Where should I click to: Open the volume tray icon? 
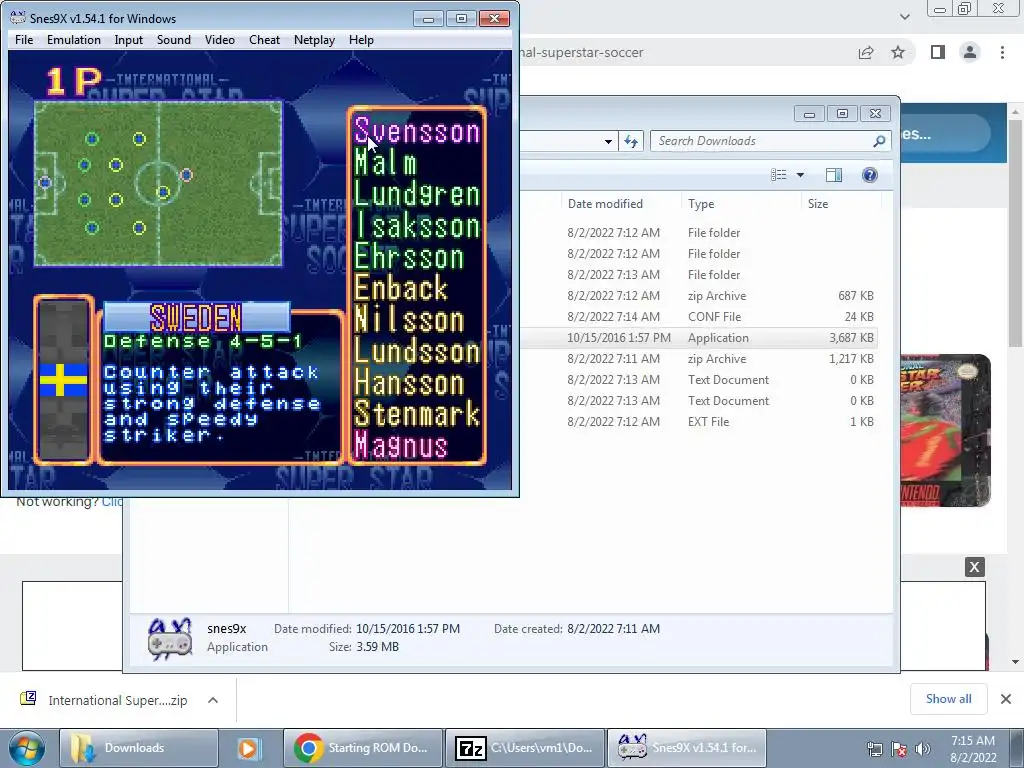(x=923, y=749)
